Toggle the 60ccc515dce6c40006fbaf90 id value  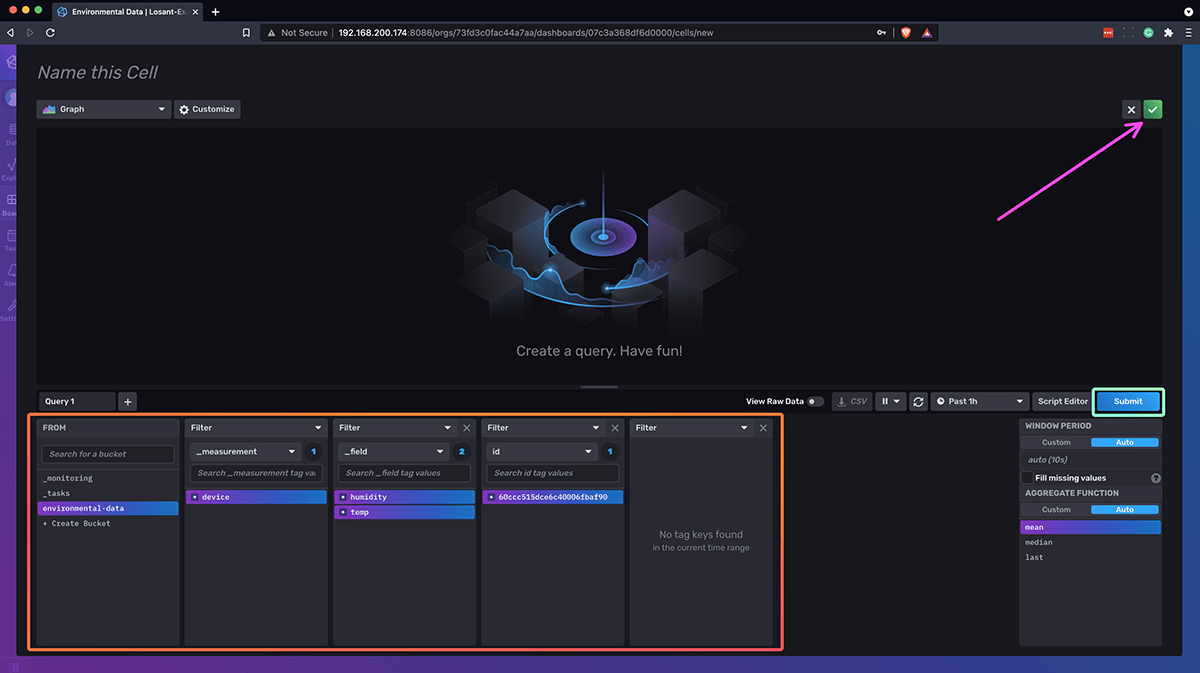[552, 497]
